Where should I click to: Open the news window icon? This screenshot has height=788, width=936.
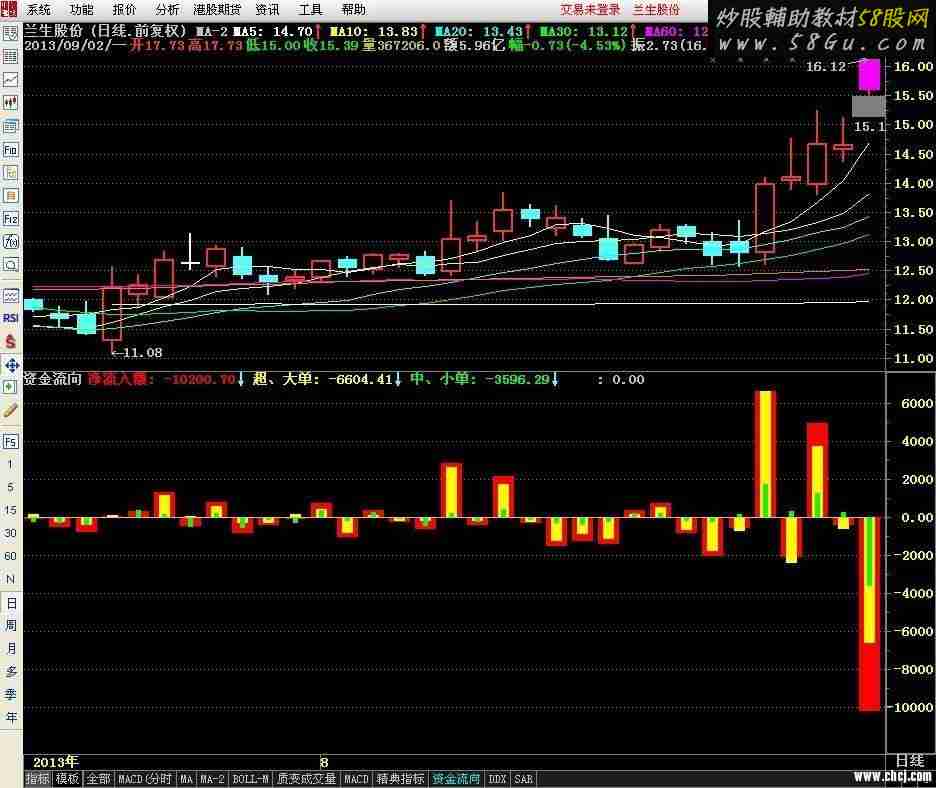coord(10,126)
